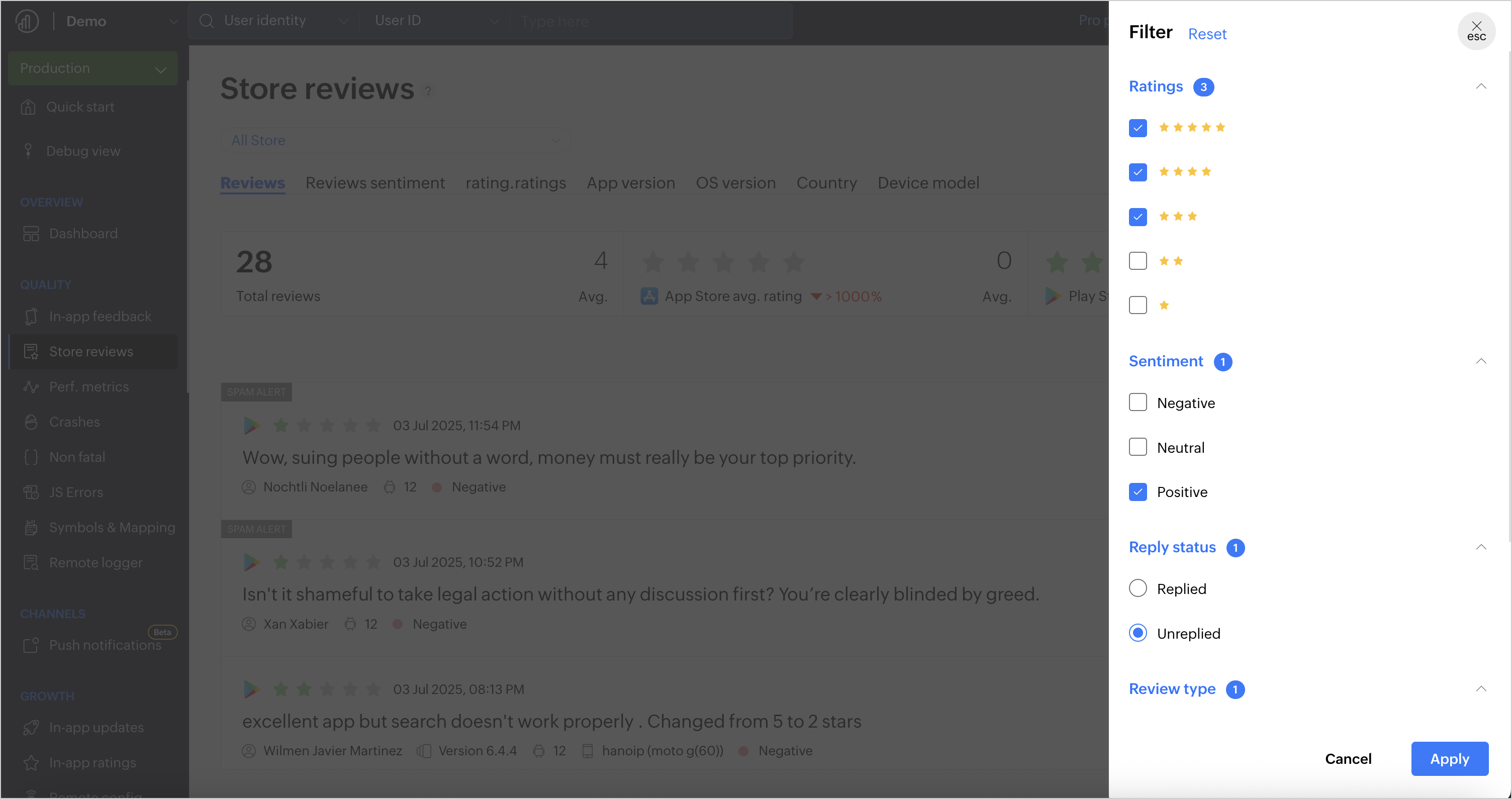The width and height of the screenshot is (1512, 799).
Task: Click the In-app ratings star icon
Action: (x=31, y=763)
